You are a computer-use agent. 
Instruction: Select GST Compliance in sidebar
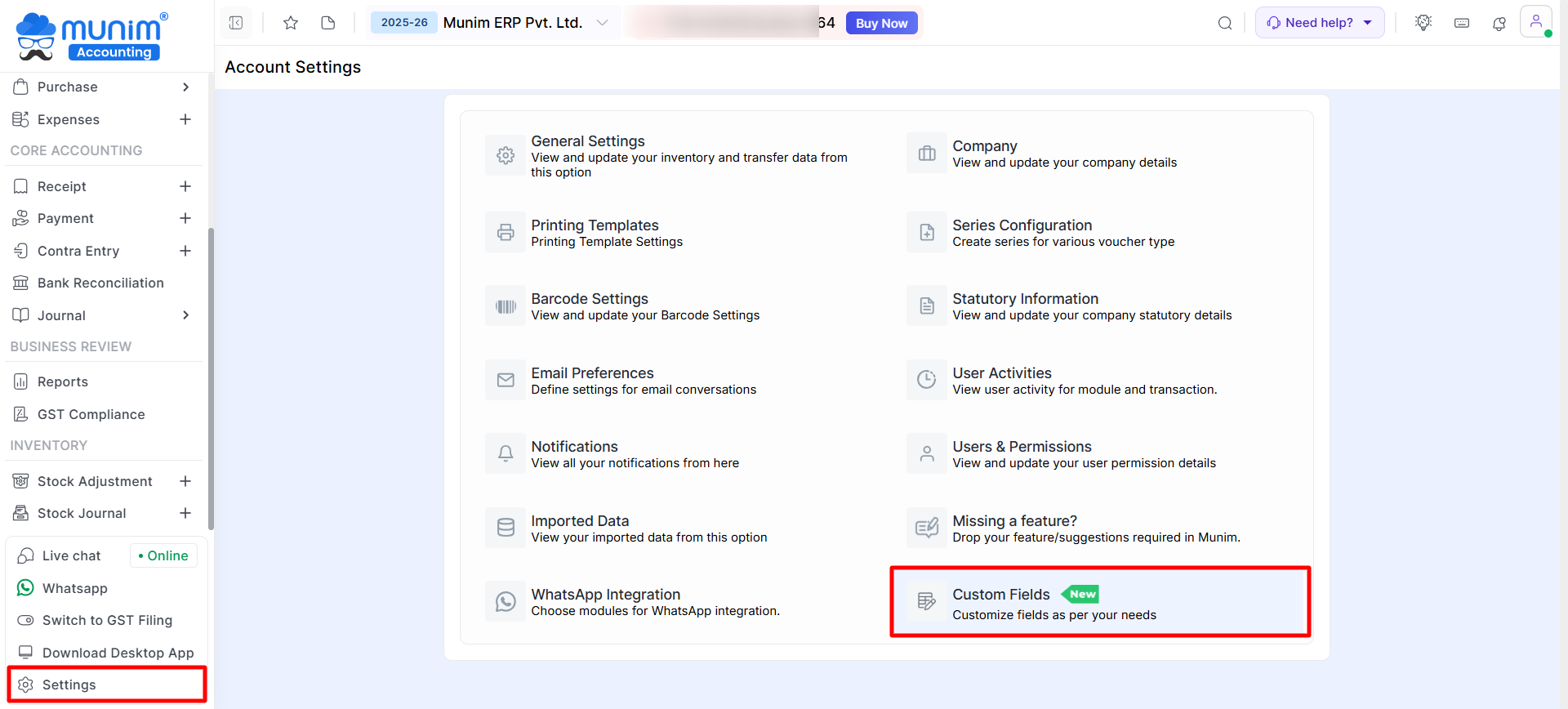tap(91, 415)
